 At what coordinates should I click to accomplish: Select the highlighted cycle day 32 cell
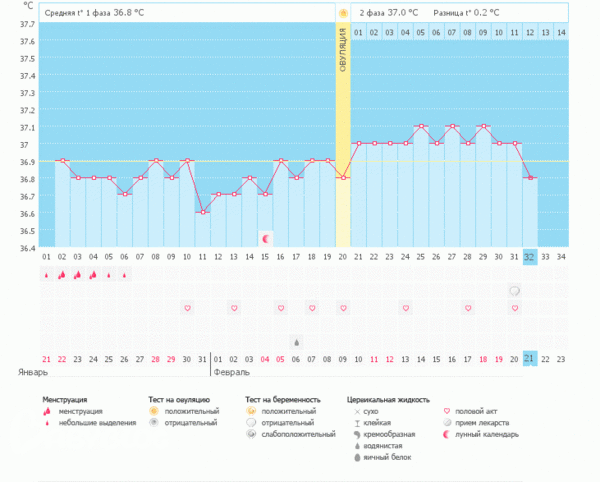[x=530, y=257]
